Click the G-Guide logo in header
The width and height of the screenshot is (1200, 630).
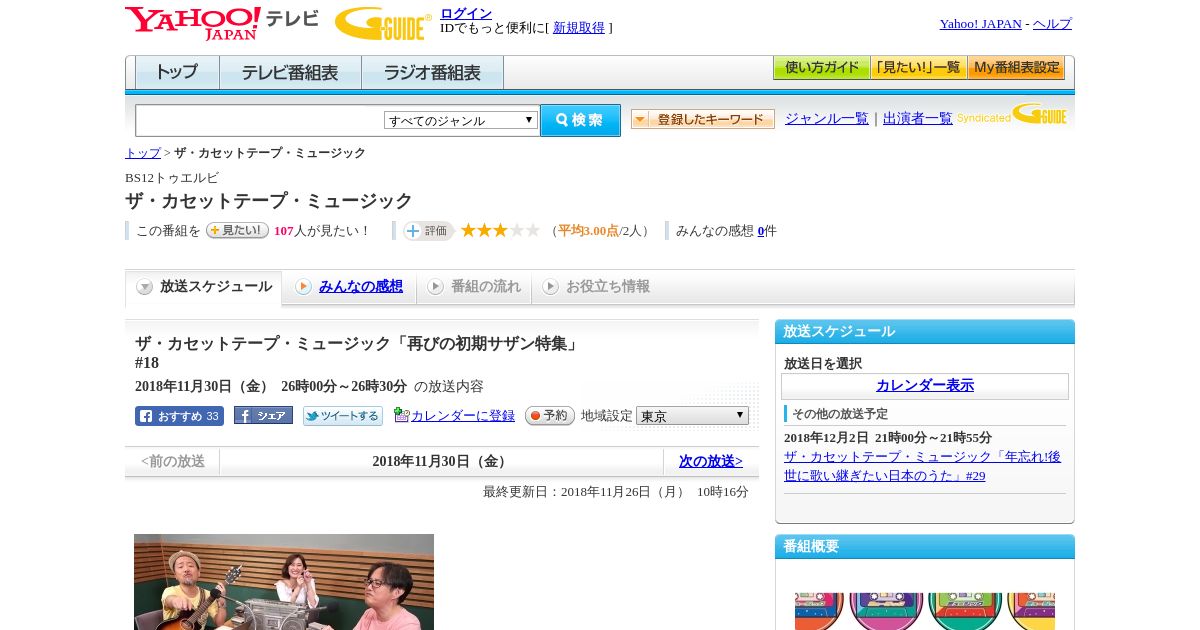tap(383, 23)
